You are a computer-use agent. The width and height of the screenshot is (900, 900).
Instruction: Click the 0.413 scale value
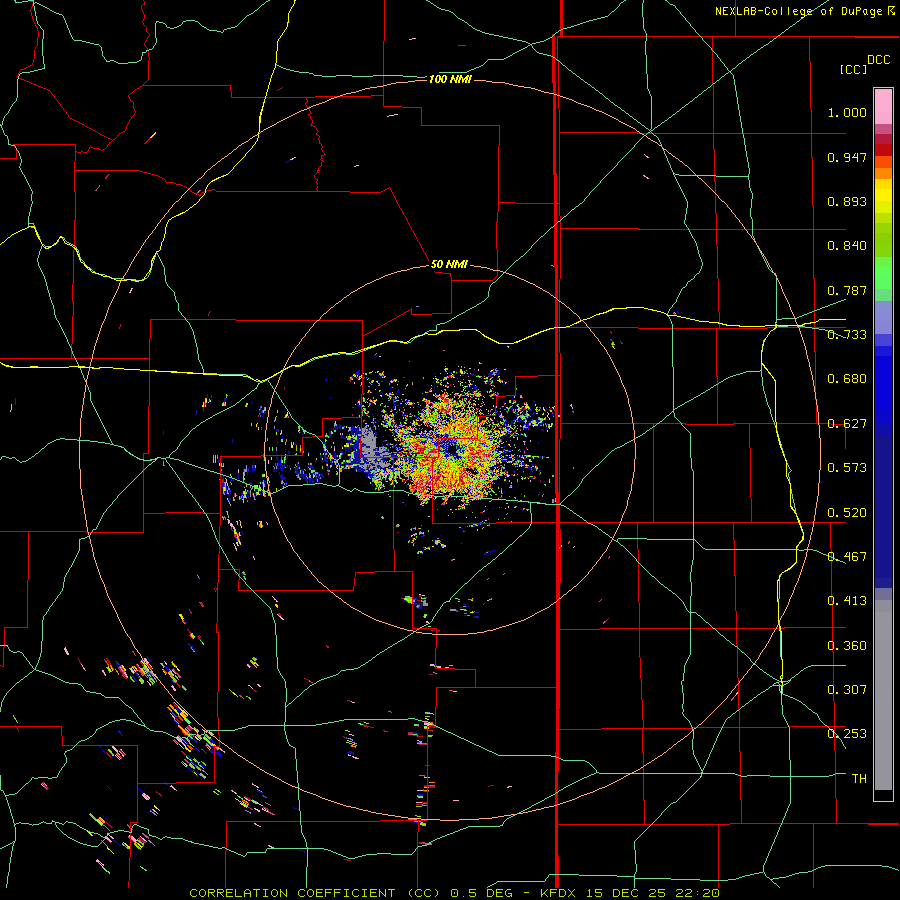coord(847,601)
